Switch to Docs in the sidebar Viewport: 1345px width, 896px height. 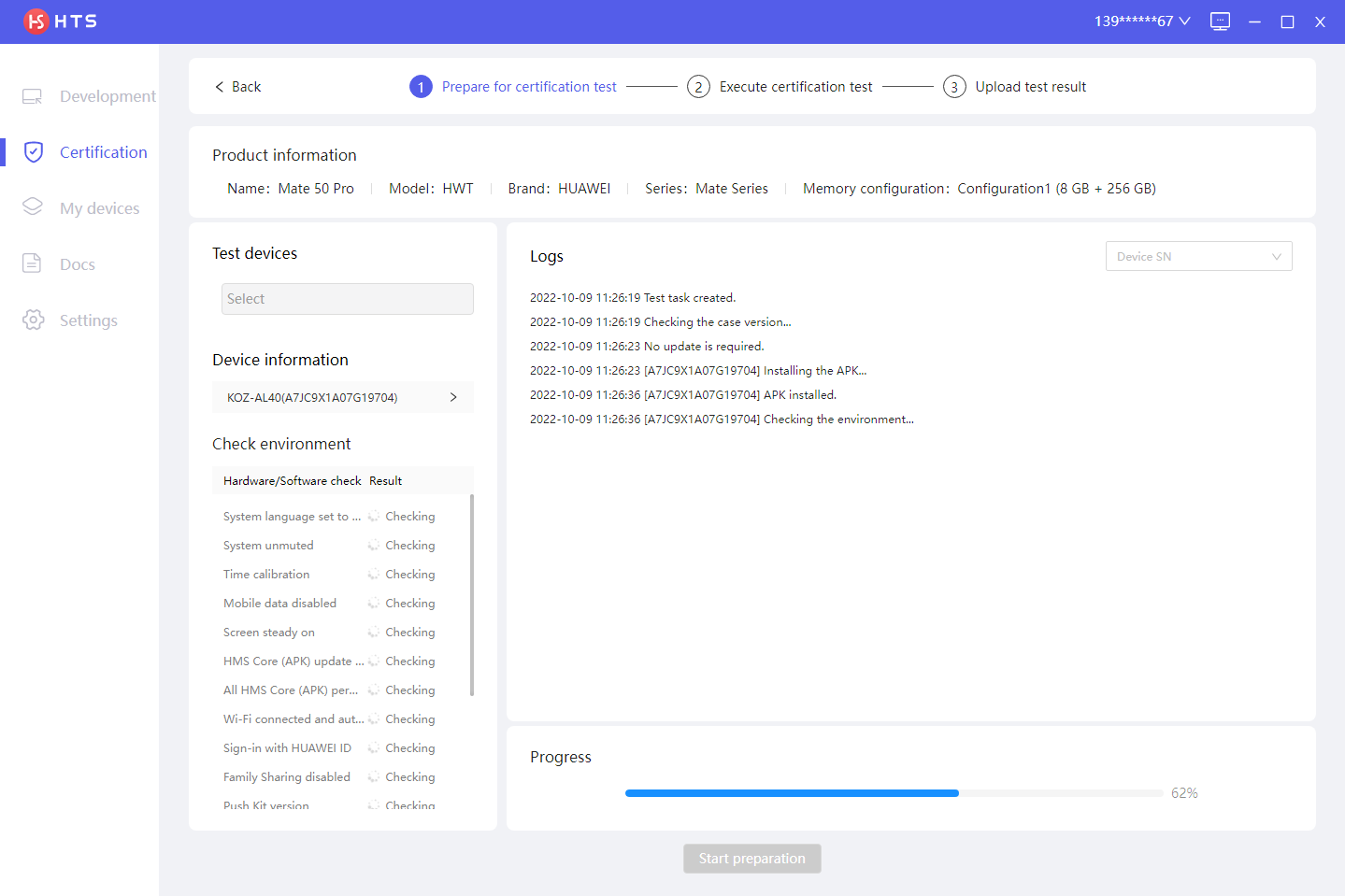pos(59,264)
